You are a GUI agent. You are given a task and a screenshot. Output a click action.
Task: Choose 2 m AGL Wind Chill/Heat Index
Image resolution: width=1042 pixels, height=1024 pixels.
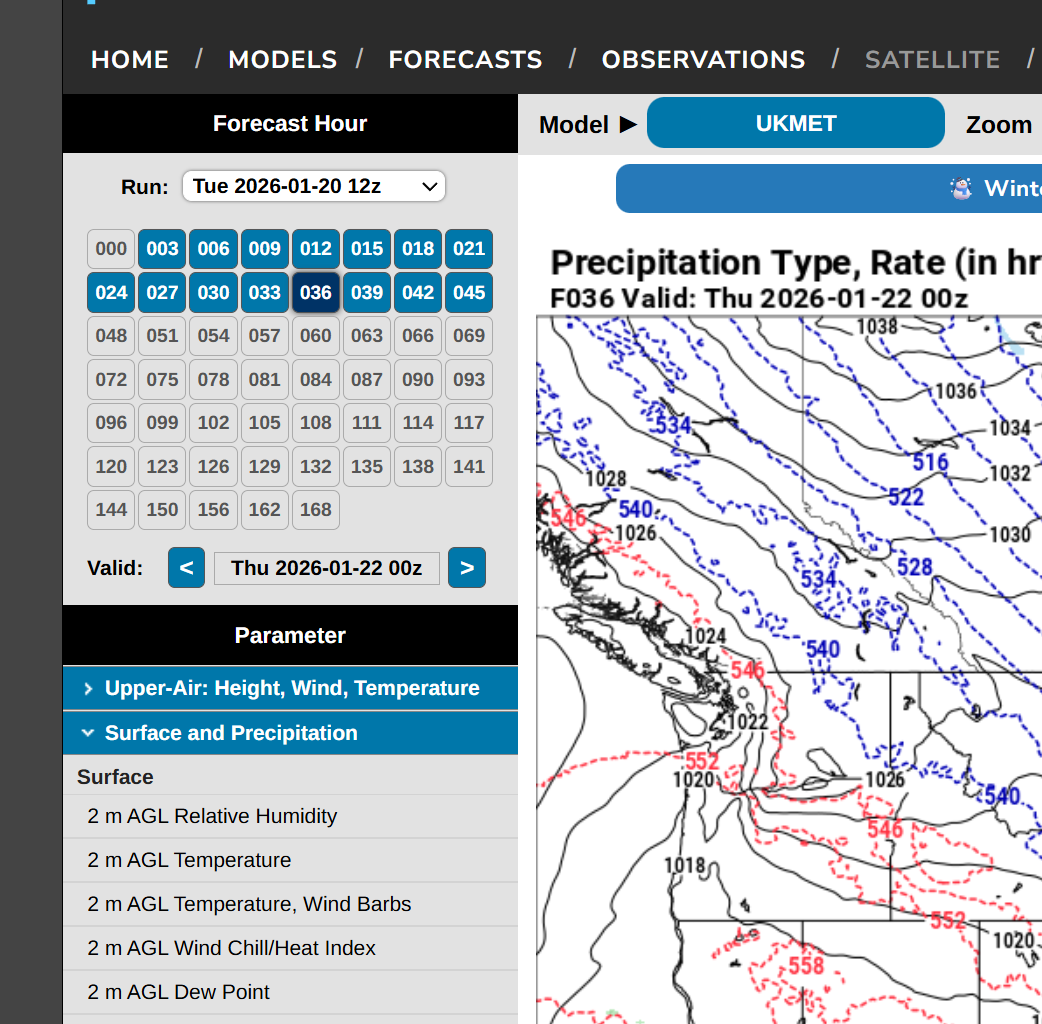pos(231,948)
